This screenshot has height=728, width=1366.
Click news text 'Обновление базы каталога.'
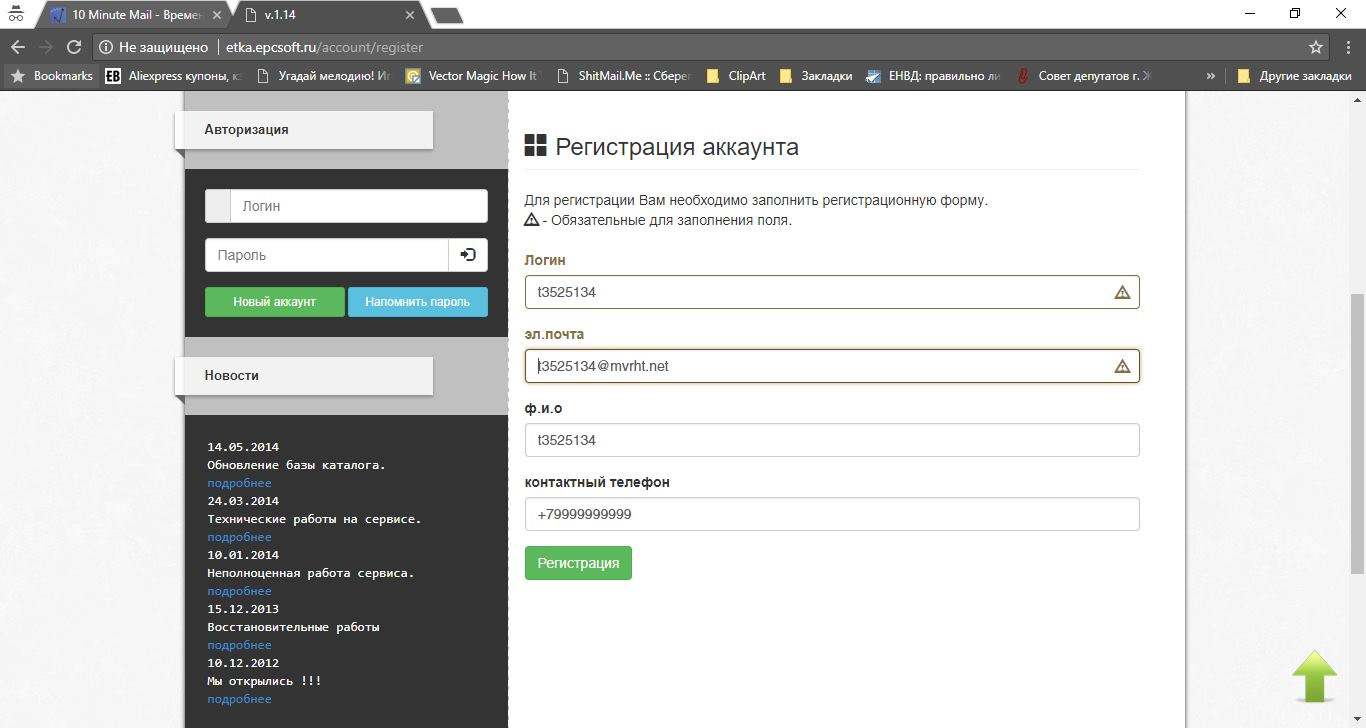click(296, 465)
